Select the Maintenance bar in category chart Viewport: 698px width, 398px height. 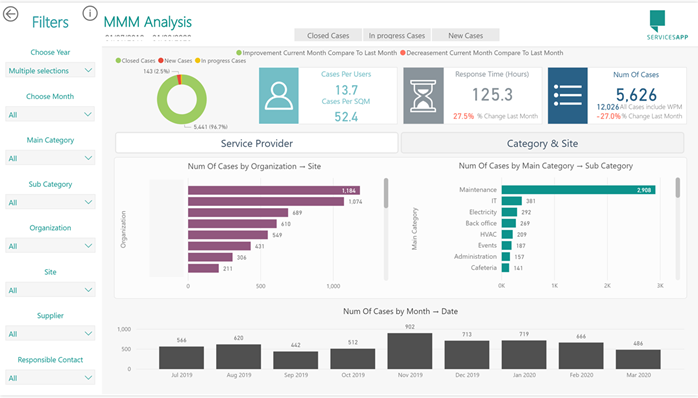click(x=578, y=190)
